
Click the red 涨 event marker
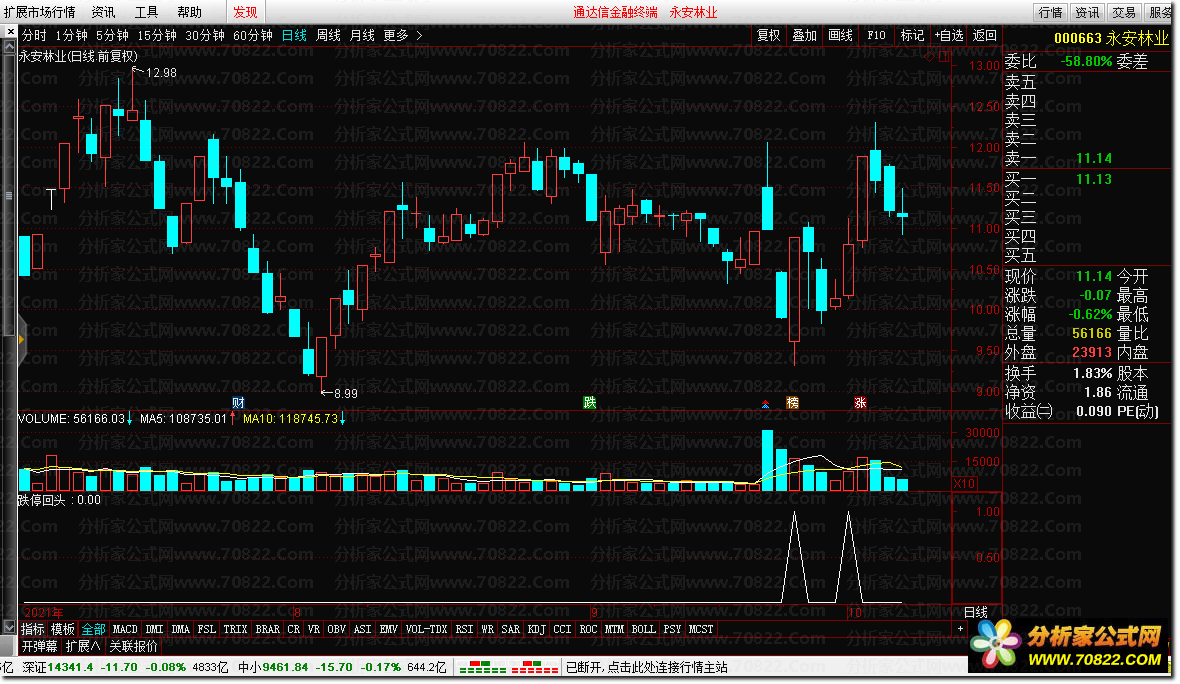coord(860,403)
